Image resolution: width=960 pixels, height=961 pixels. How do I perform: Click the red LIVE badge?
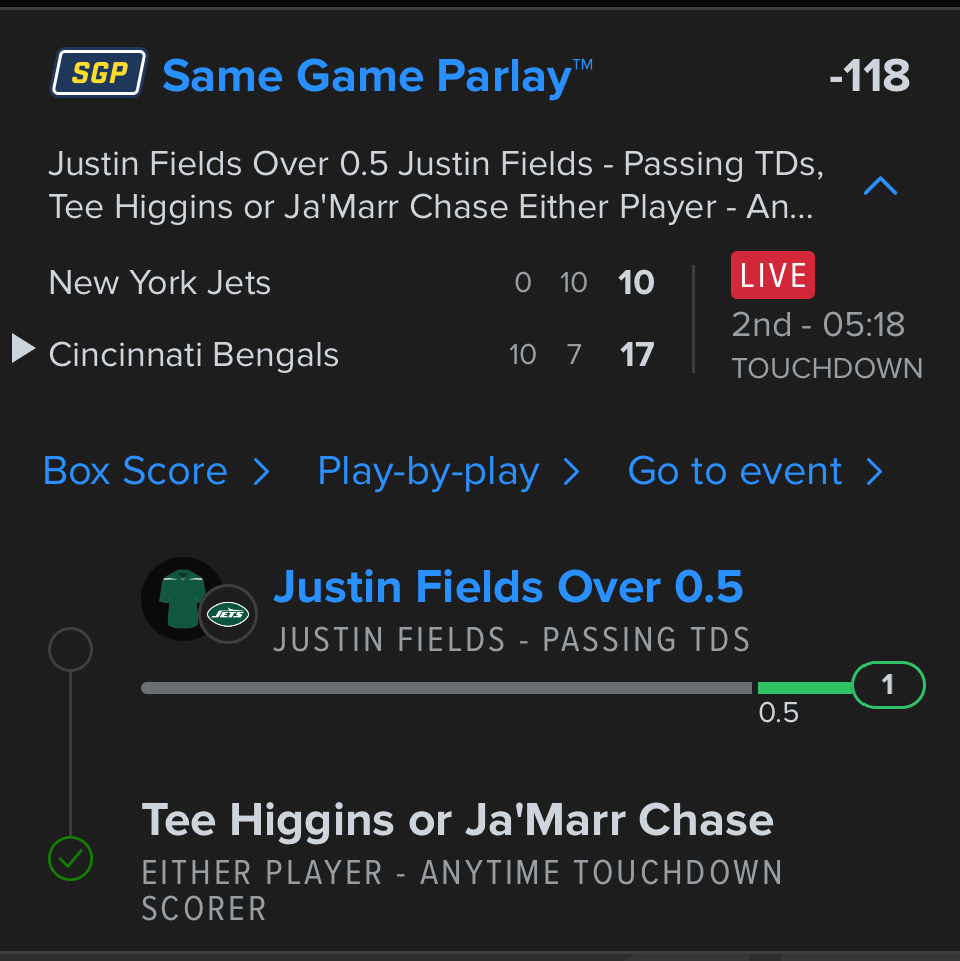pos(773,275)
